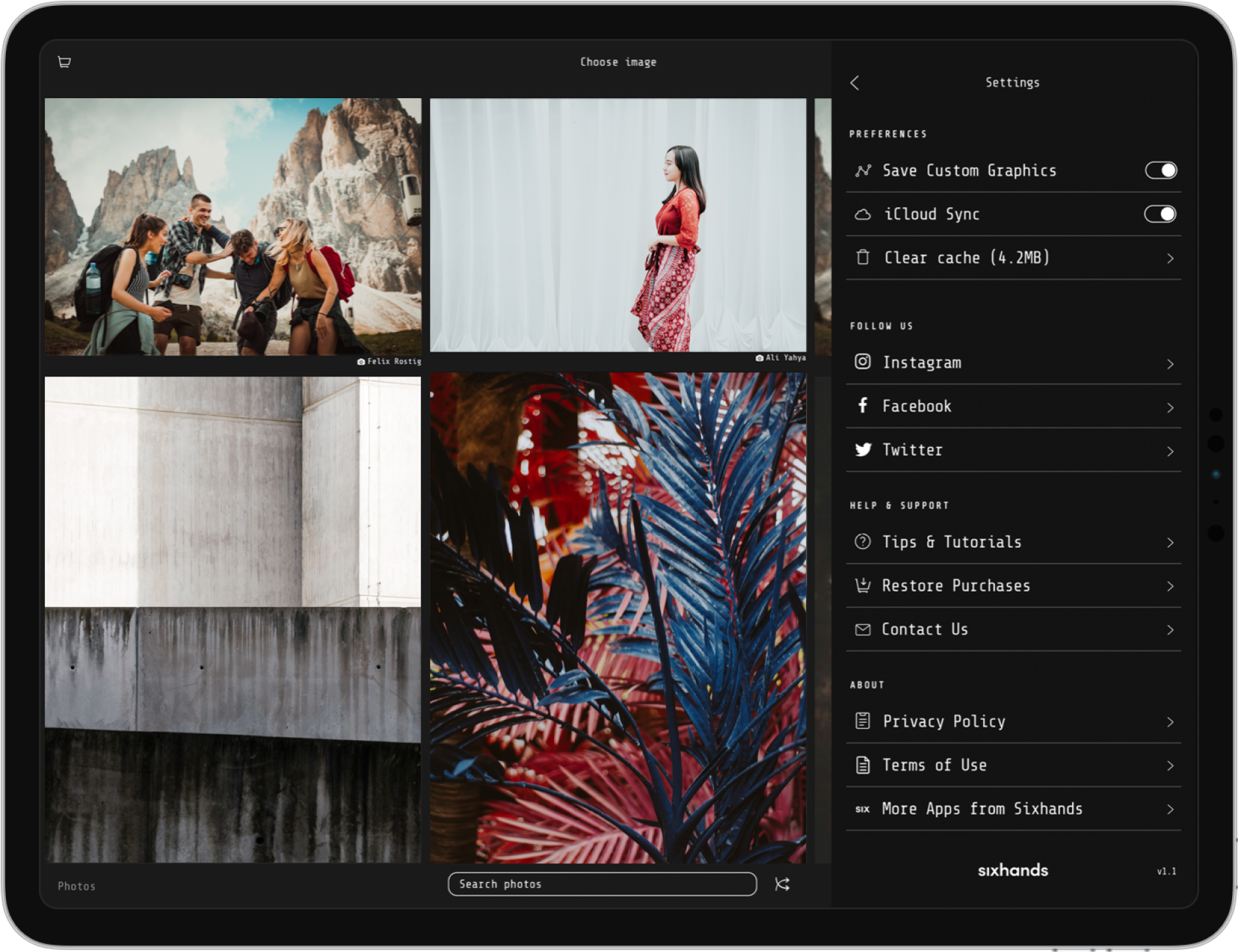
Task: Click the Save Custom Graphics path icon
Action: click(x=863, y=171)
